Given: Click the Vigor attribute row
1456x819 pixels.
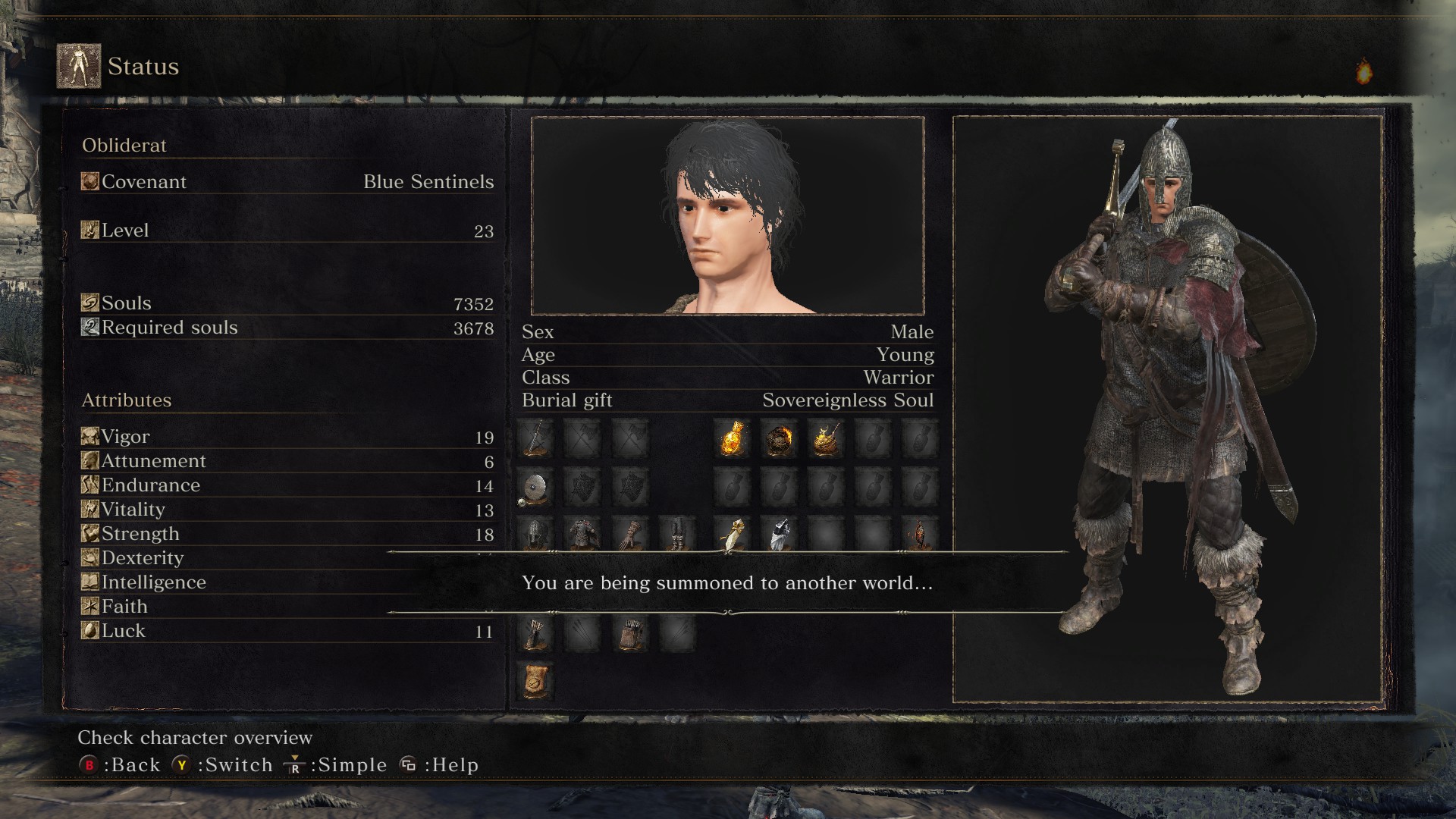Looking at the screenshot, I should [x=287, y=437].
